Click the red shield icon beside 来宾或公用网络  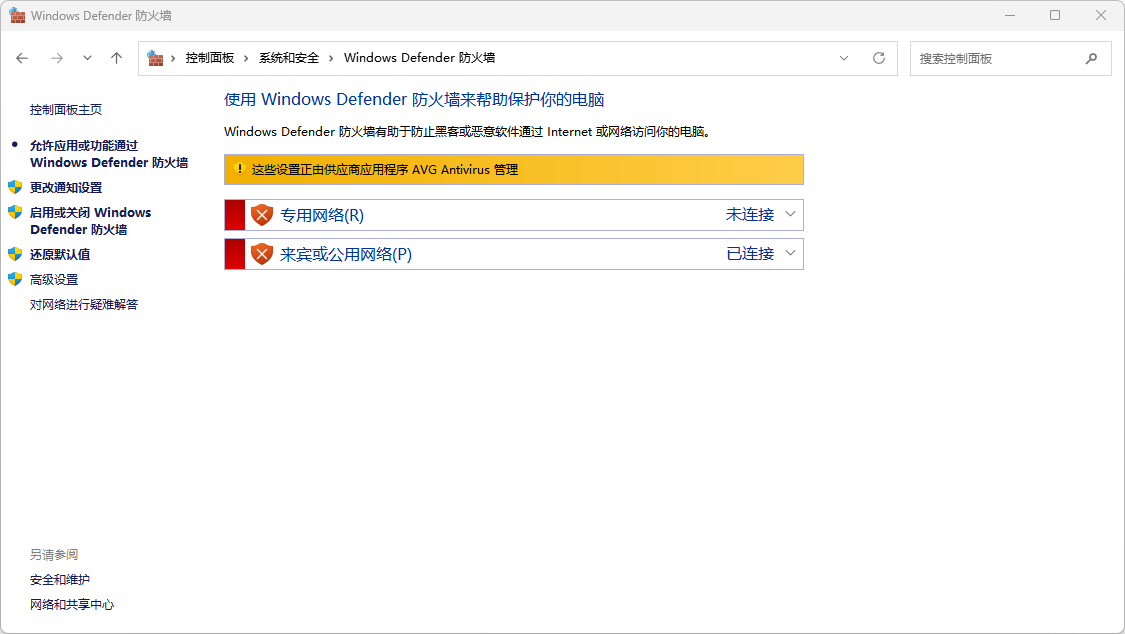[x=262, y=254]
